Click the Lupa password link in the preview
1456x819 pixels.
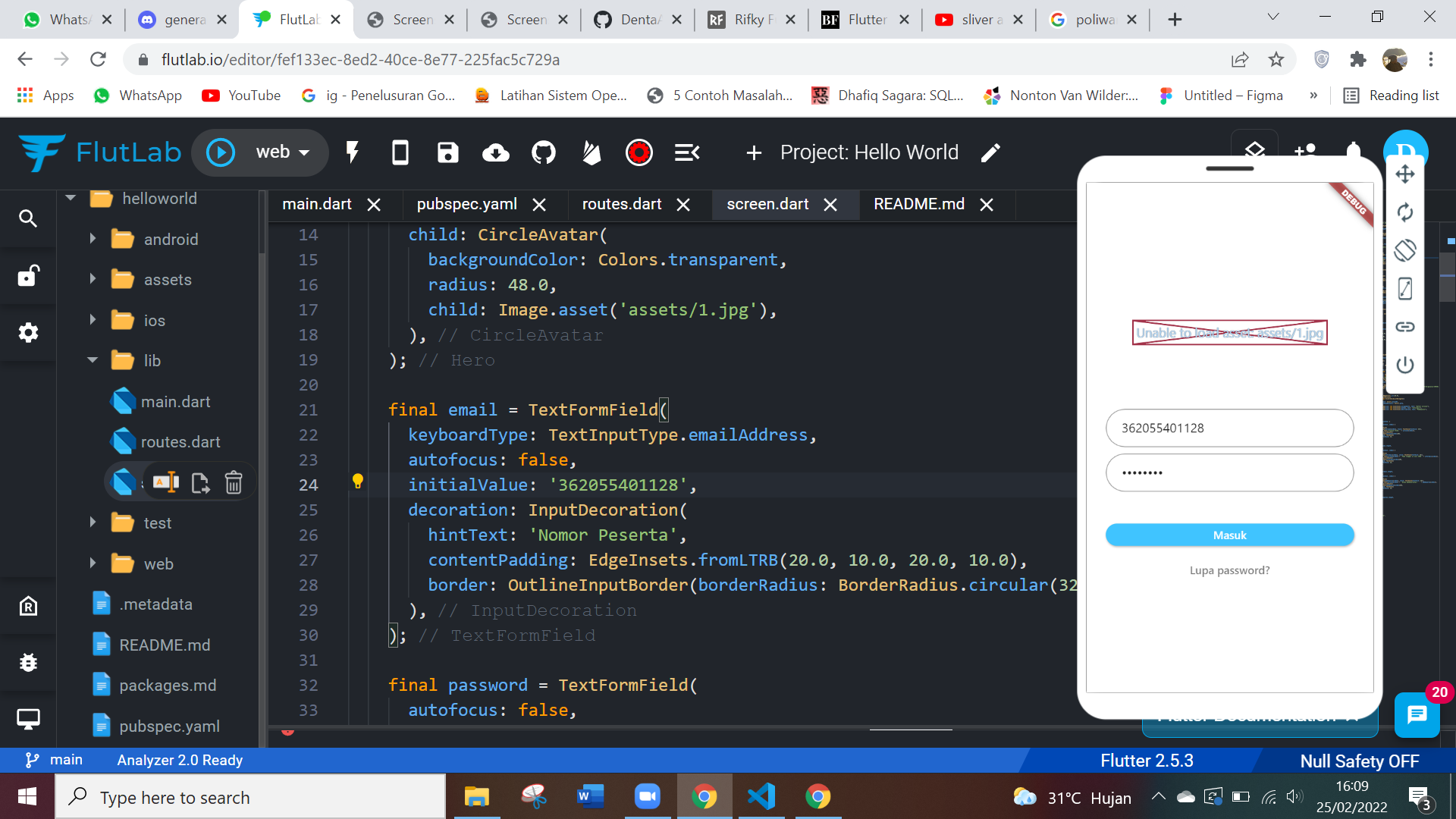point(1228,570)
